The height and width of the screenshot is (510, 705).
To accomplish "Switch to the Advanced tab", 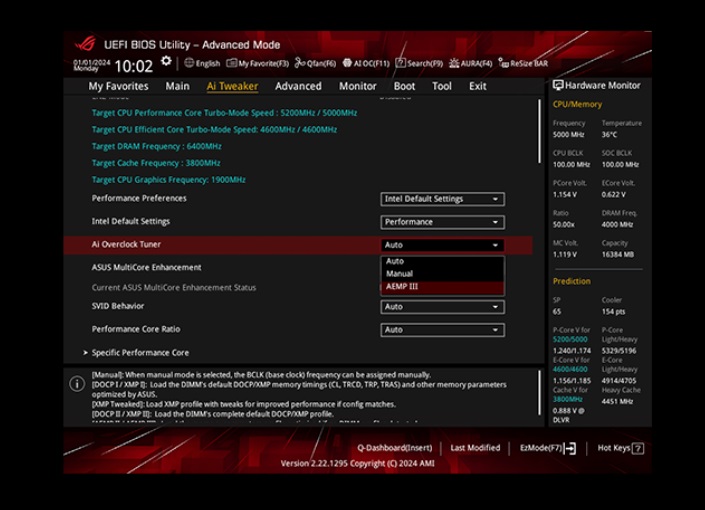I will [298, 86].
